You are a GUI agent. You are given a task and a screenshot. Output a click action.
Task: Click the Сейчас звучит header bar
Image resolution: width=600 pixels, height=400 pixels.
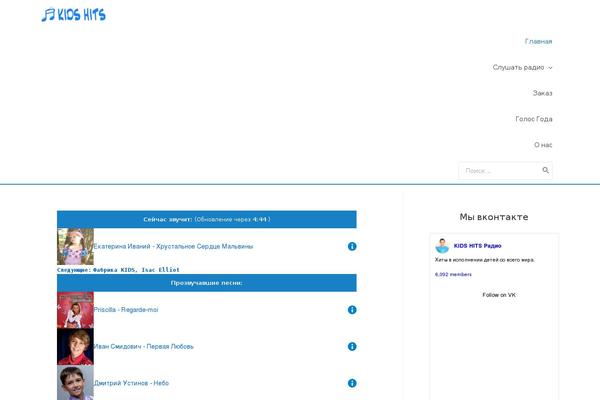click(x=207, y=219)
